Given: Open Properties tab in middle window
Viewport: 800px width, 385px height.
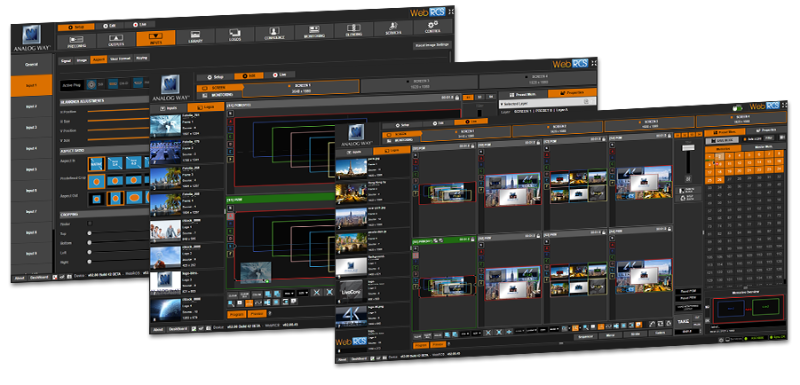Looking at the screenshot, I should tap(571, 93).
